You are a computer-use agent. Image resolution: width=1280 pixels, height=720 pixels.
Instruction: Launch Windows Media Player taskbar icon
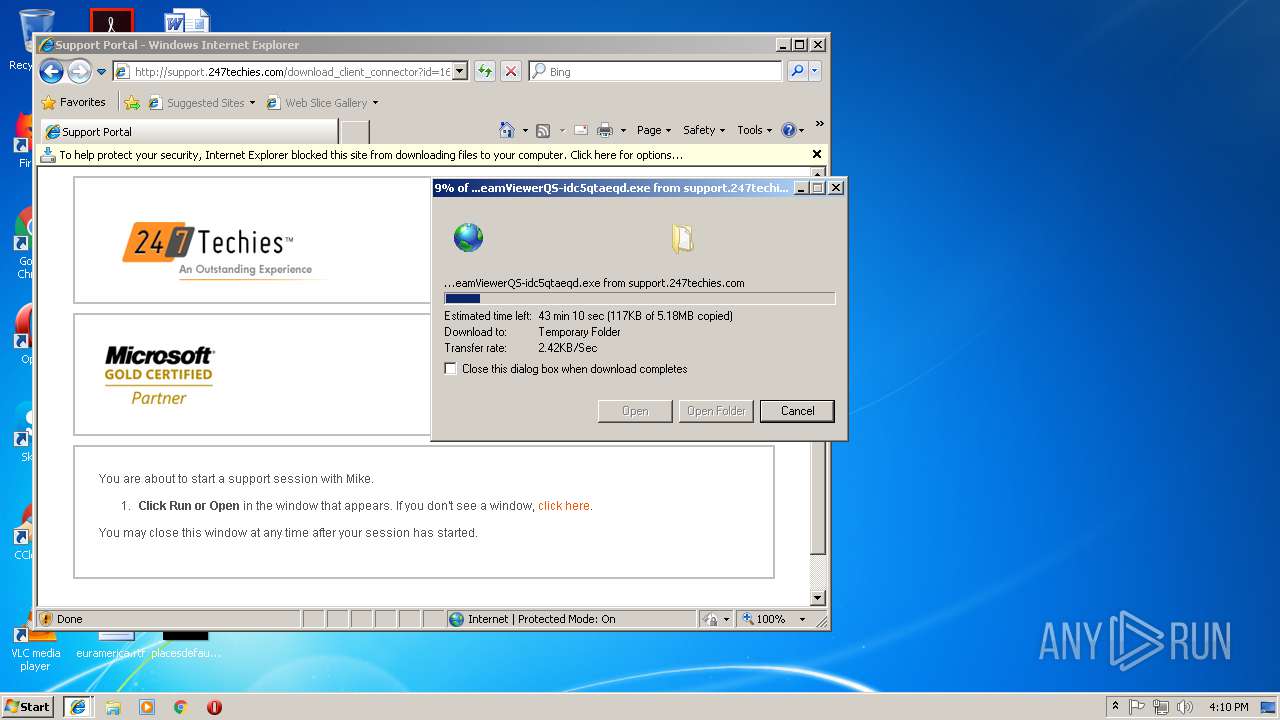(147, 706)
